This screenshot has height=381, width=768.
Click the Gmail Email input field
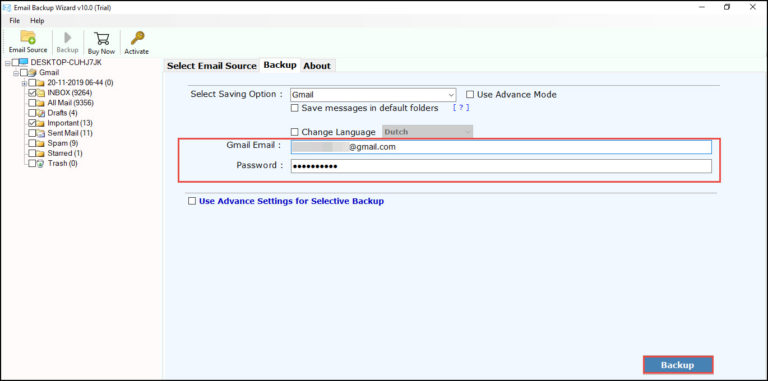point(501,147)
